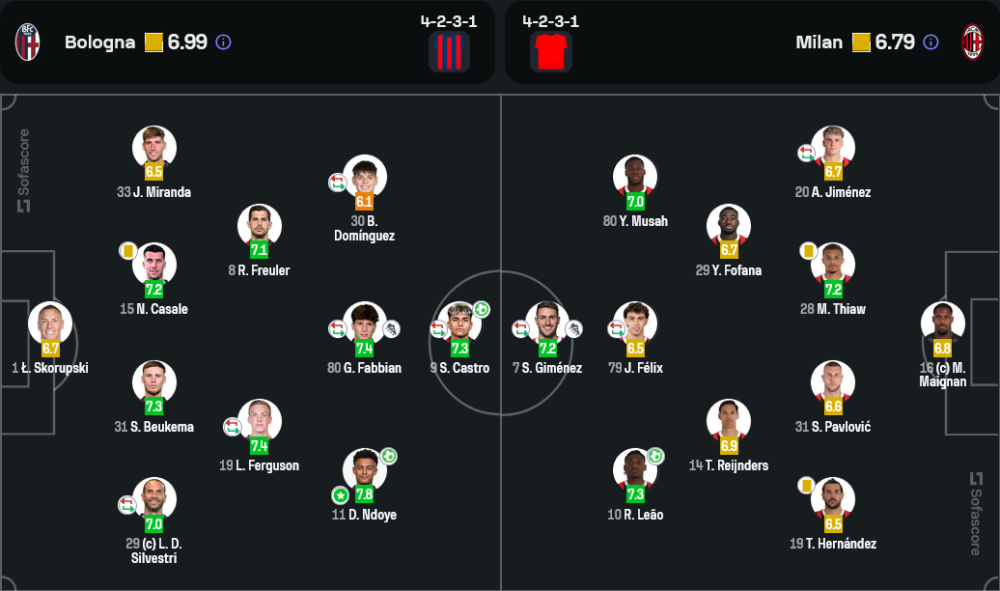This screenshot has height=591, width=1000.
Task: Click L. Ferguson's 7.4 rating badge
Action: pos(259,446)
